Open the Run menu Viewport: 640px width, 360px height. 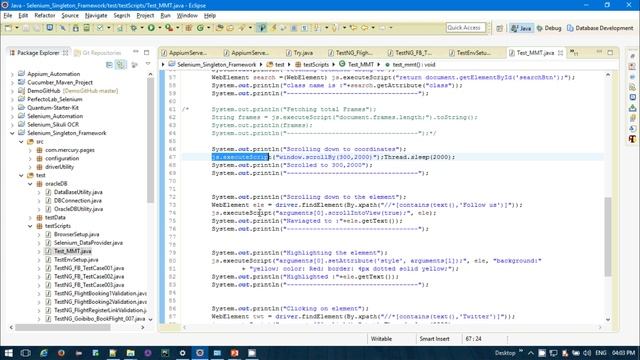[x=165, y=16]
